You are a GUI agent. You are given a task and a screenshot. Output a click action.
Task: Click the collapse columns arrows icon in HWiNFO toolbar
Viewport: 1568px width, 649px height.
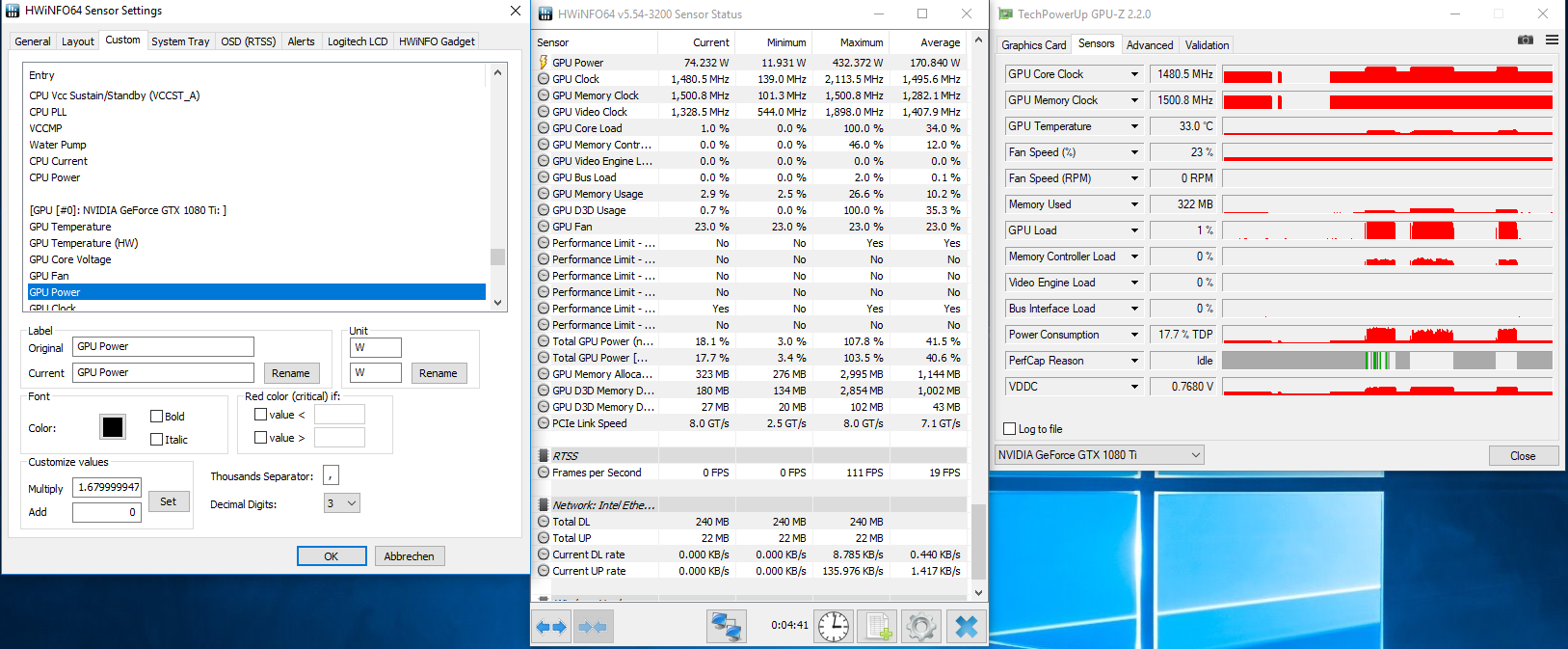(592, 627)
